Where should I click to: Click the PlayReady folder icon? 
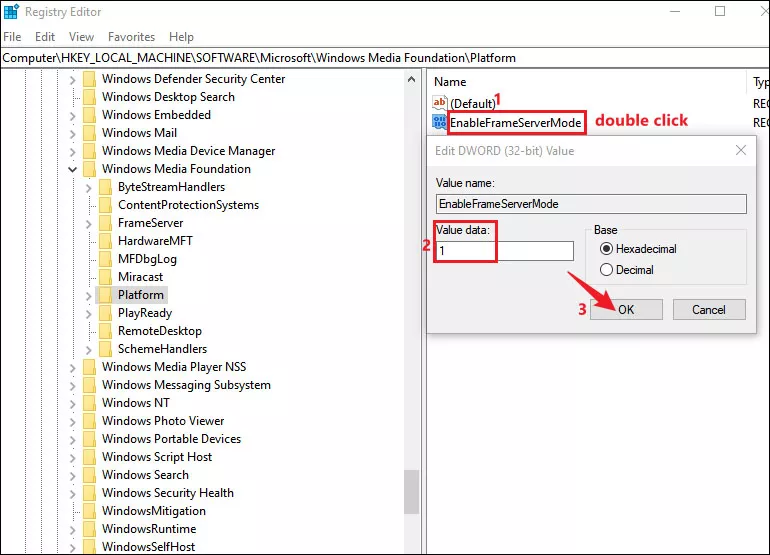(105, 313)
